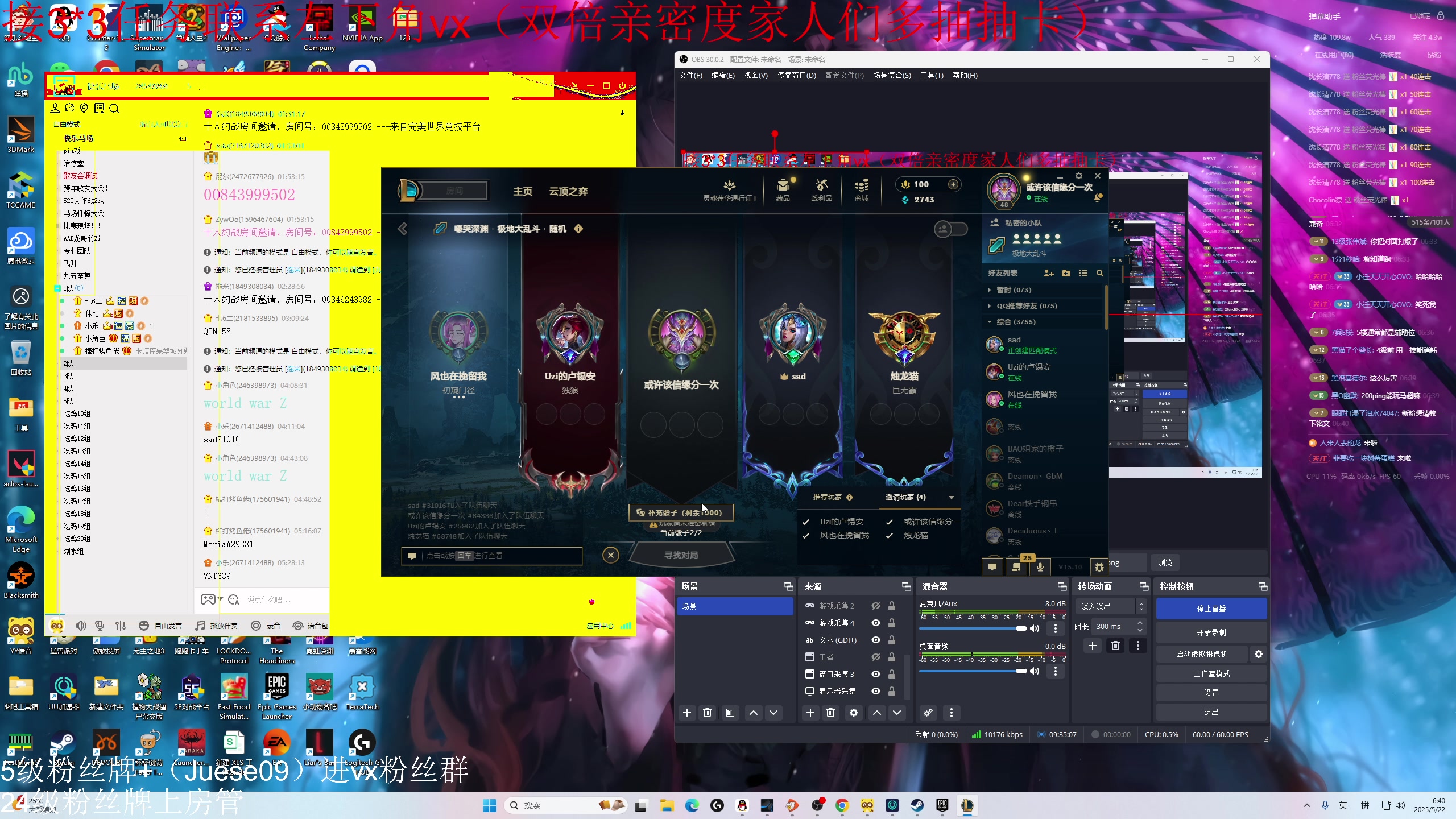Open the OBS 工具(T) menu
The image size is (1456, 819).
(932, 76)
